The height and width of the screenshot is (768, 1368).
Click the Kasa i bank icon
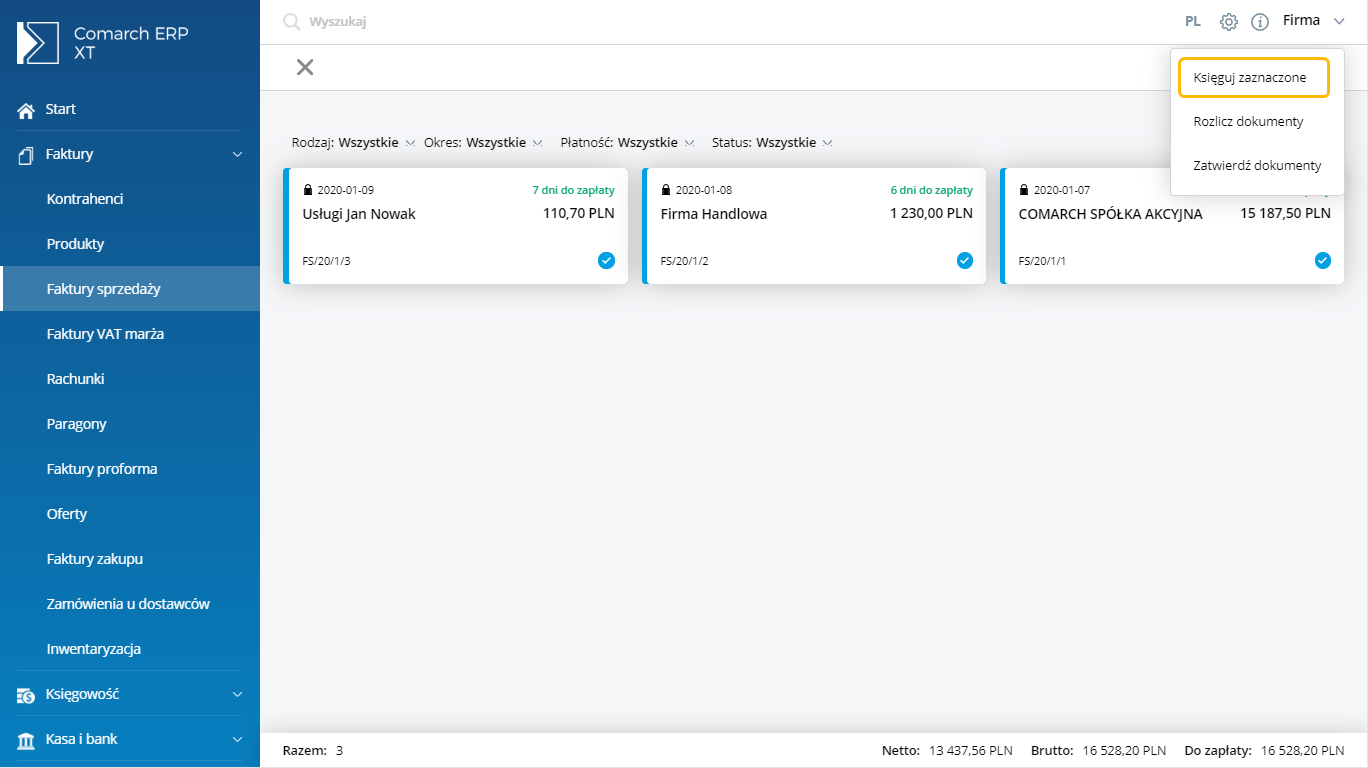(27, 740)
